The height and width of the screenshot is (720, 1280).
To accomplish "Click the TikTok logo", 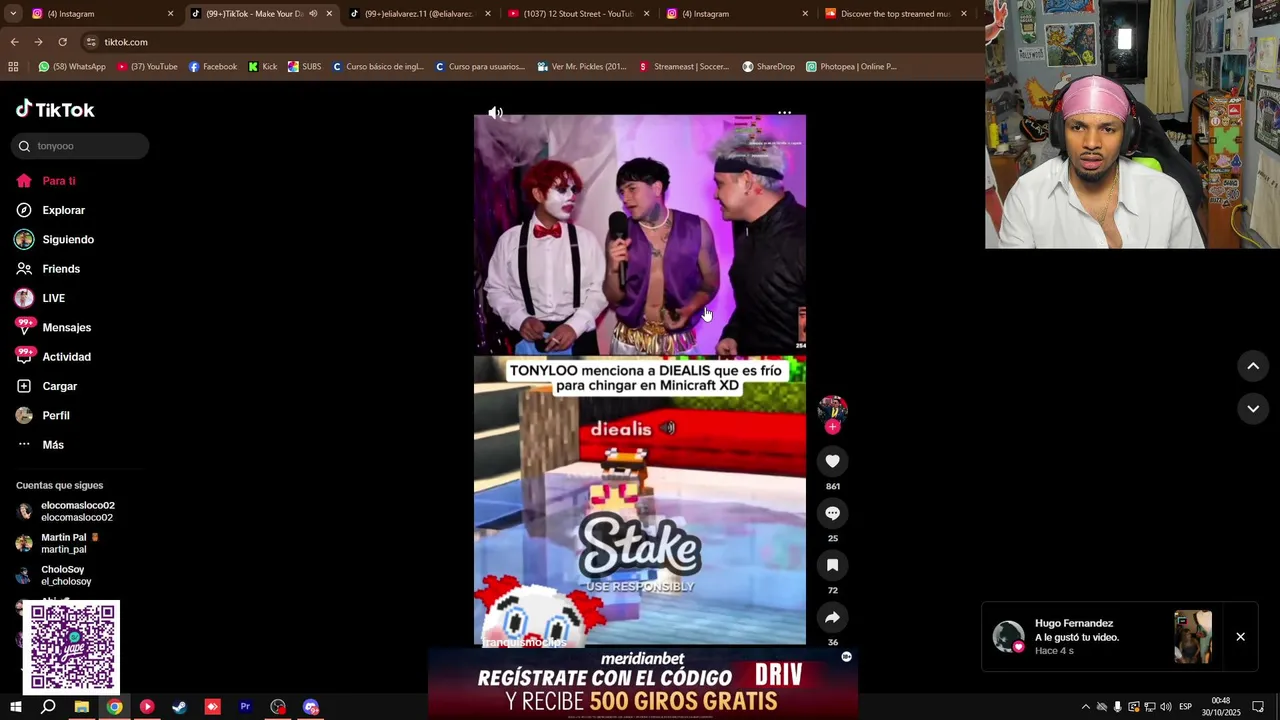I will coord(55,109).
